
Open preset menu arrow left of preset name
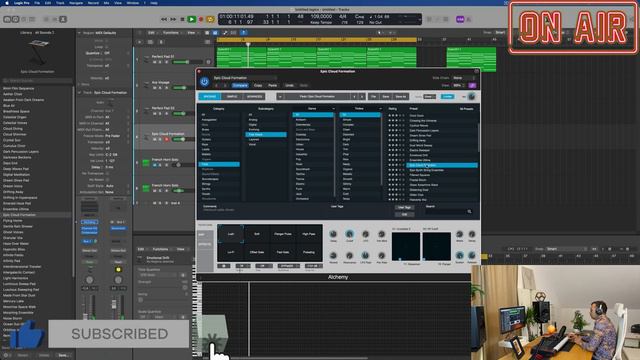point(280,96)
